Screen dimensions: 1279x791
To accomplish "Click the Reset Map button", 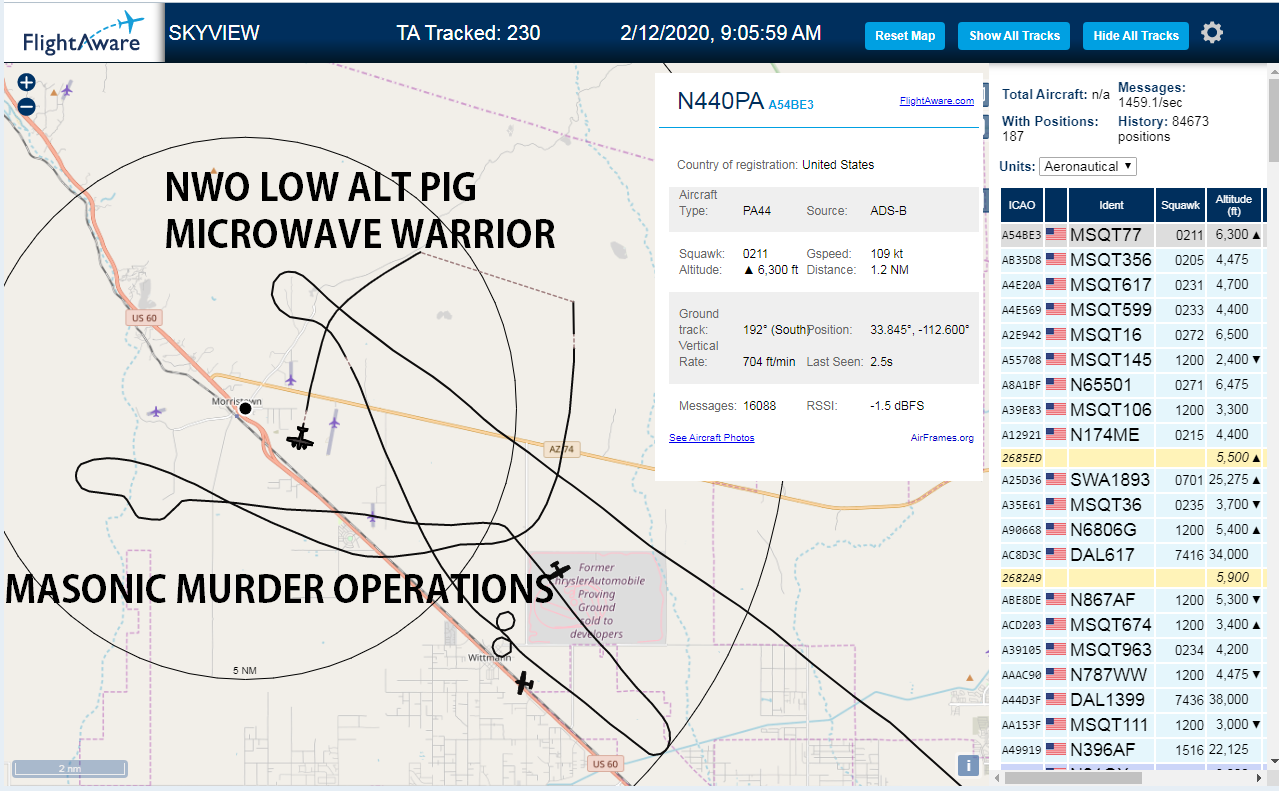I will point(905,36).
